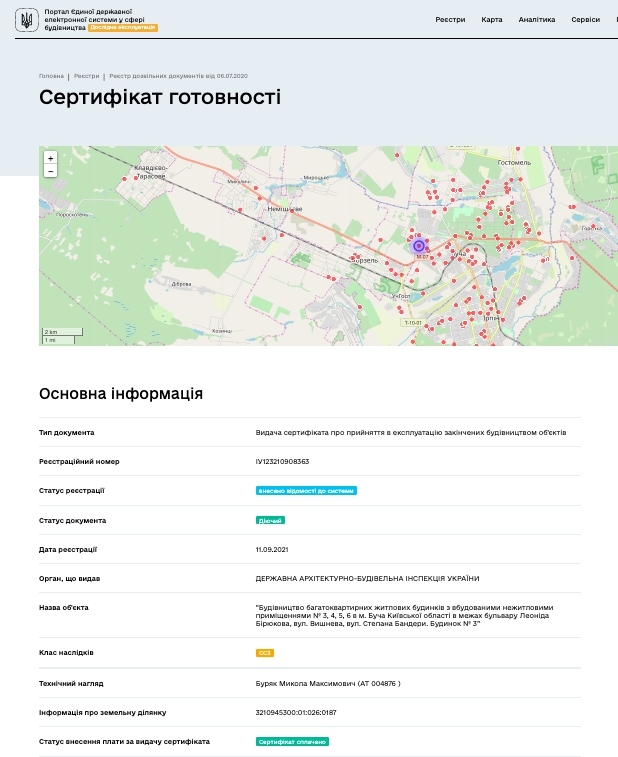Click the 'Сертифікат готовності' page heading

pyautogui.click(x=160, y=97)
